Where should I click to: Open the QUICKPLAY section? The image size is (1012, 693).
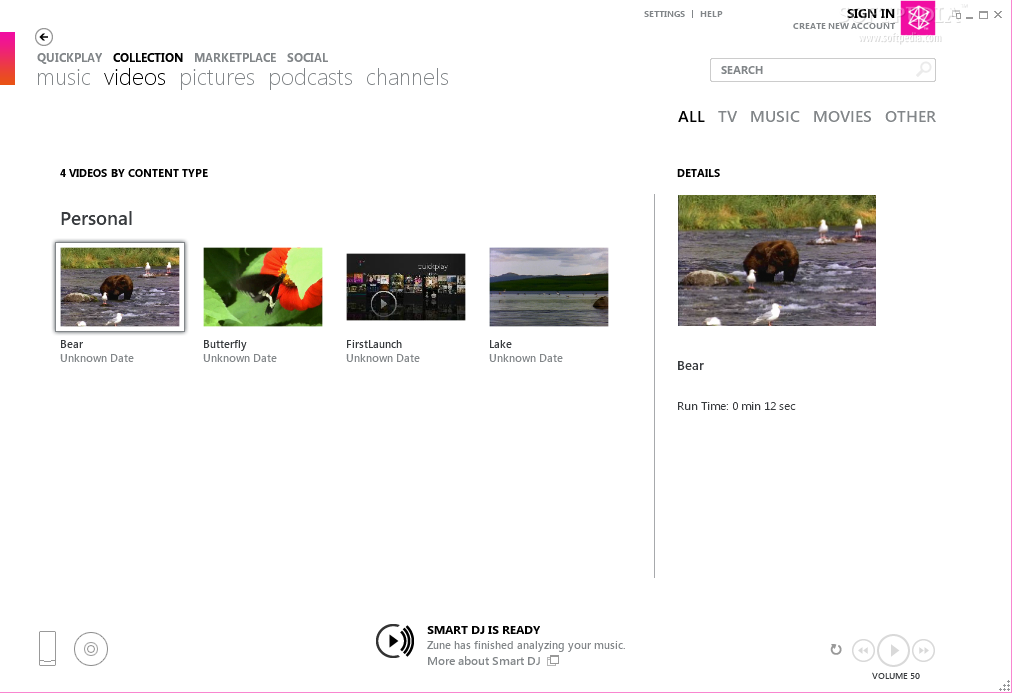pos(70,57)
